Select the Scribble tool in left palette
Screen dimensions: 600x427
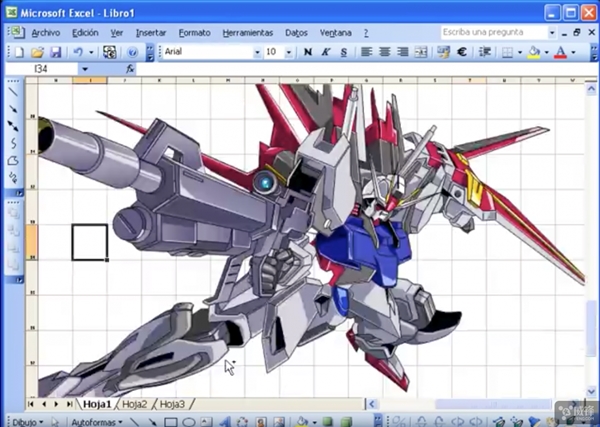pyautogui.click(x=14, y=177)
